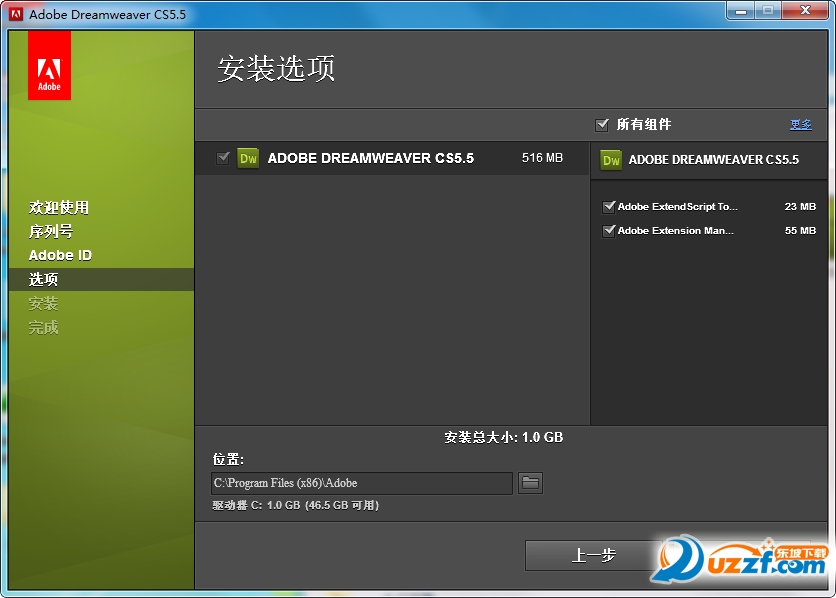
Task: Toggle the Adobe Dreamweaver CS5.5 checkbox
Action: 223,158
